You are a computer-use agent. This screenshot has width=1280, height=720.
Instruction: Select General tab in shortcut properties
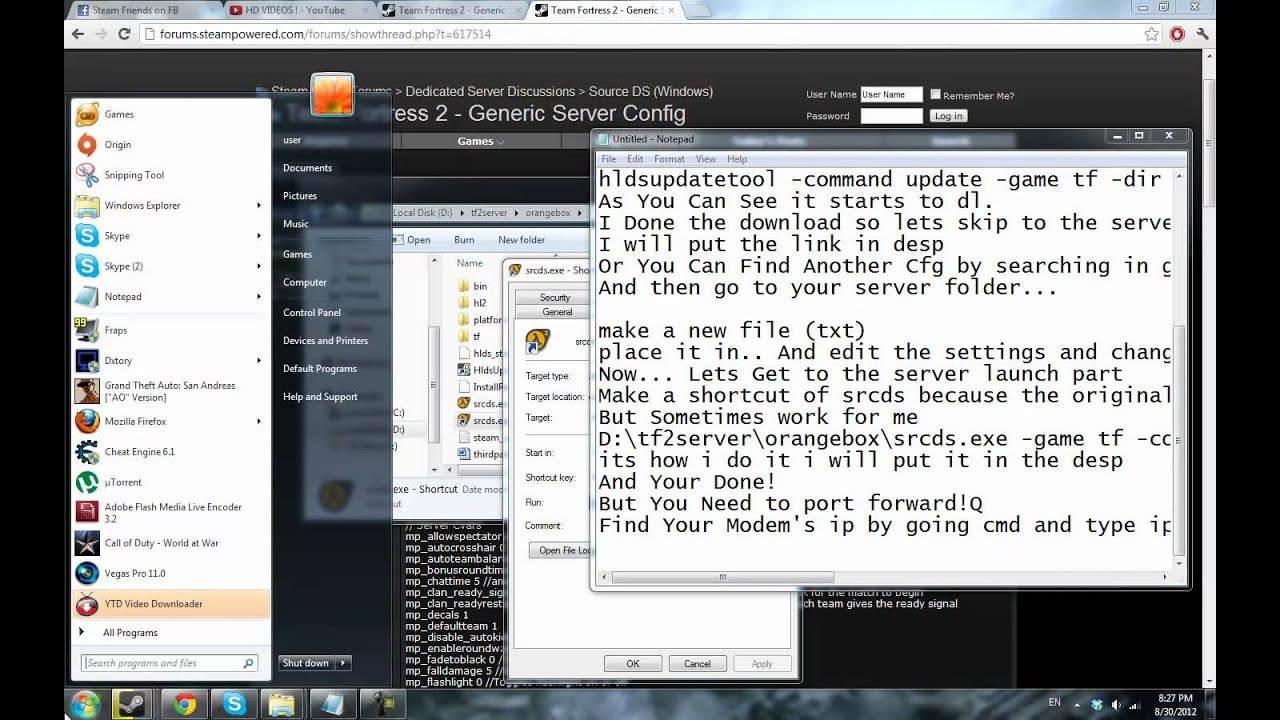click(556, 312)
